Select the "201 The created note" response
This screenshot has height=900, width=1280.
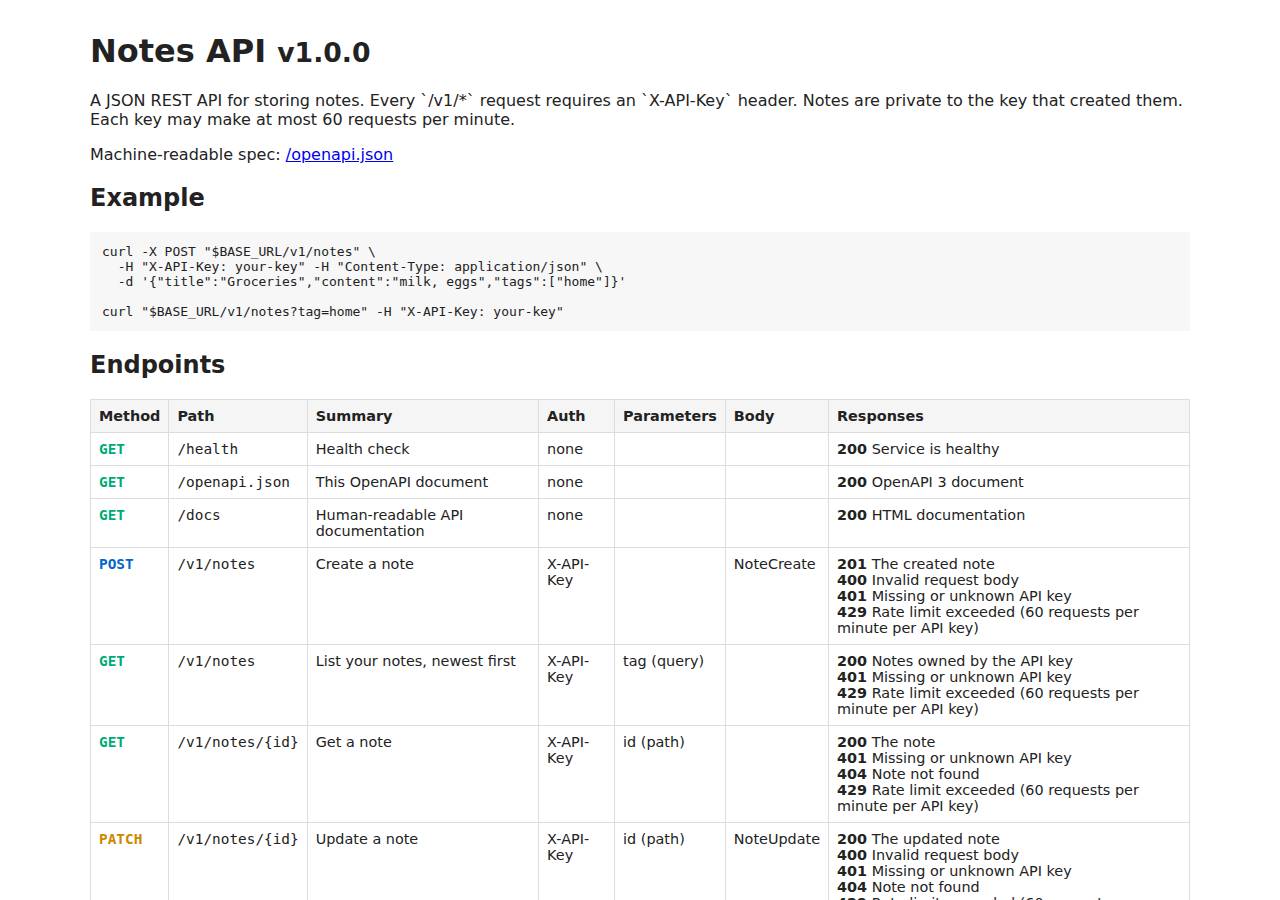(916, 564)
